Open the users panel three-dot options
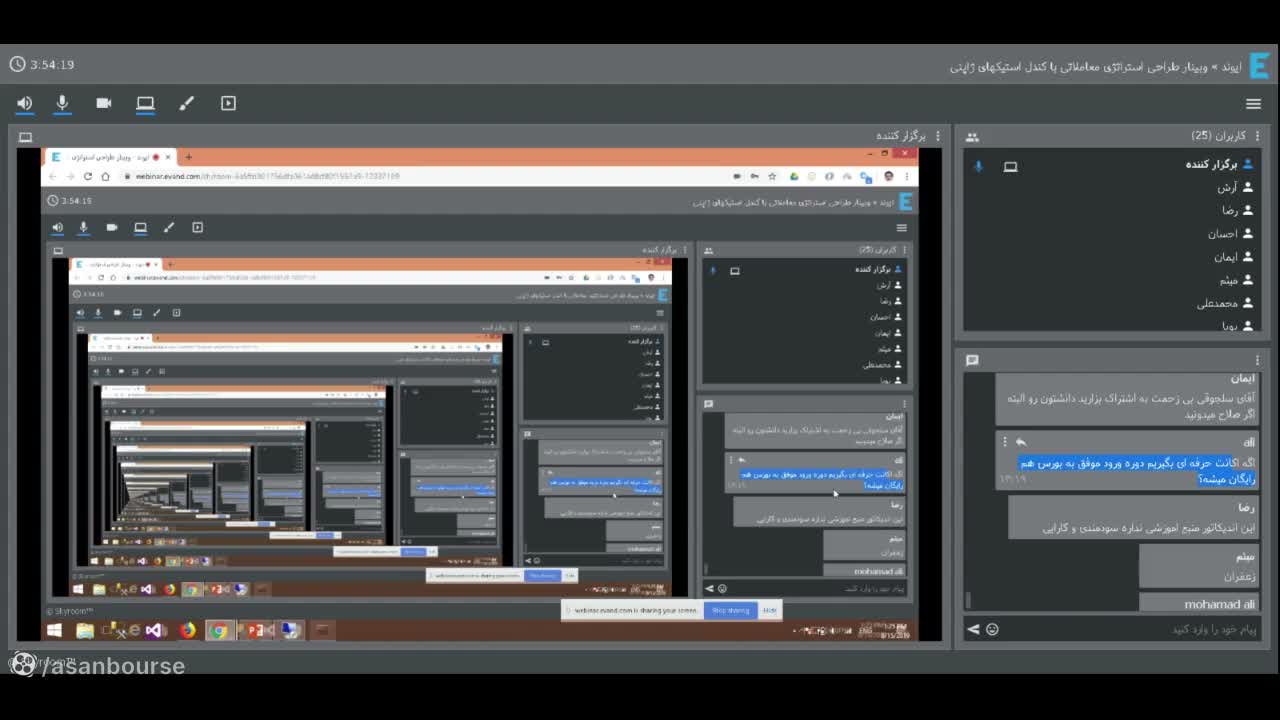Viewport: 1280px width, 720px height. click(x=1260, y=136)
